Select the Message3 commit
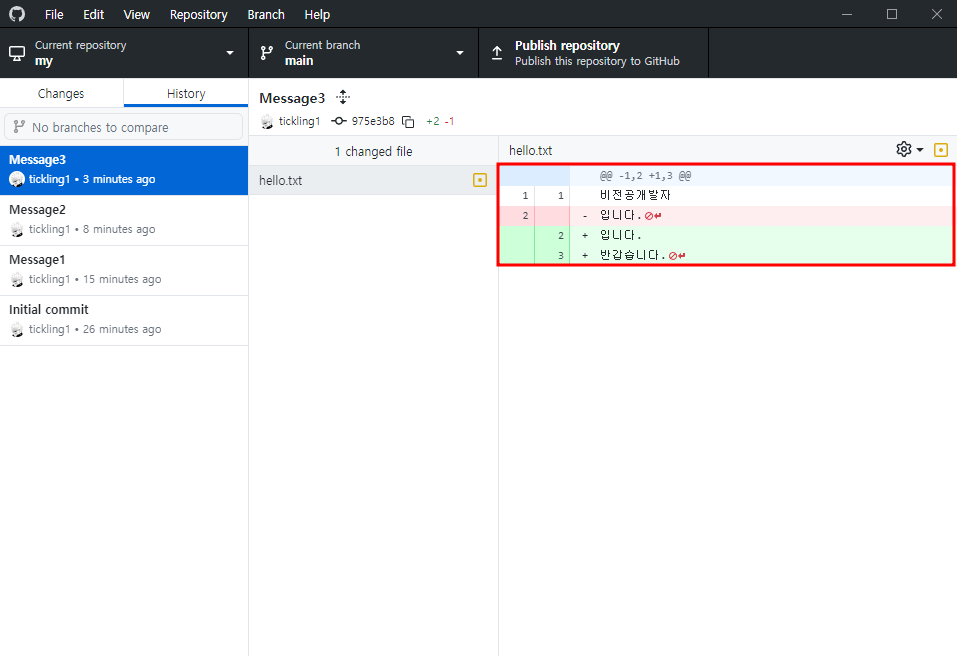957x656 pixels. 124,170
